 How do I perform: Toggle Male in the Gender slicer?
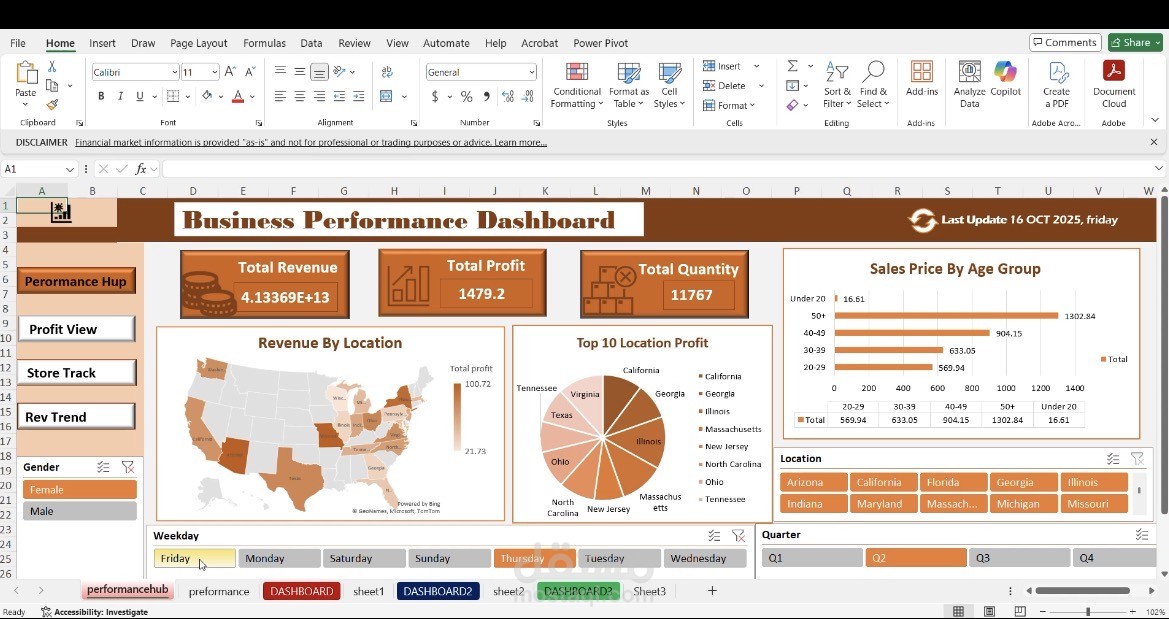tap(79, 510)
